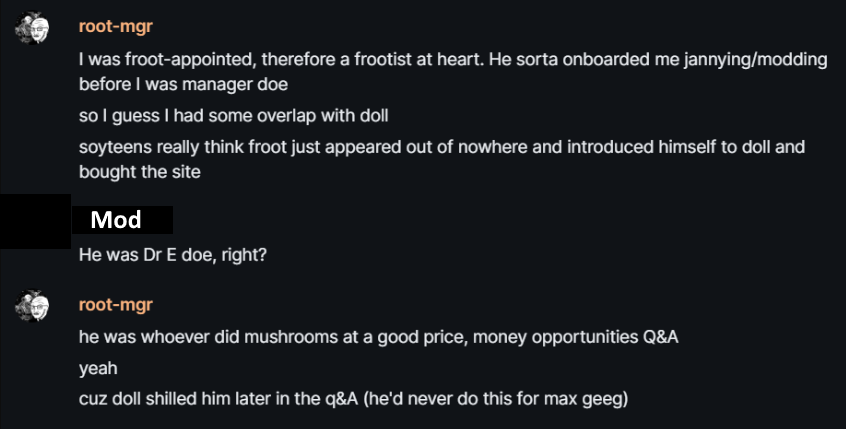Click the bottom root-mgr avatar image
Image resolution: width=846 pixels, height=429 pixels.
tap(33, 305)
